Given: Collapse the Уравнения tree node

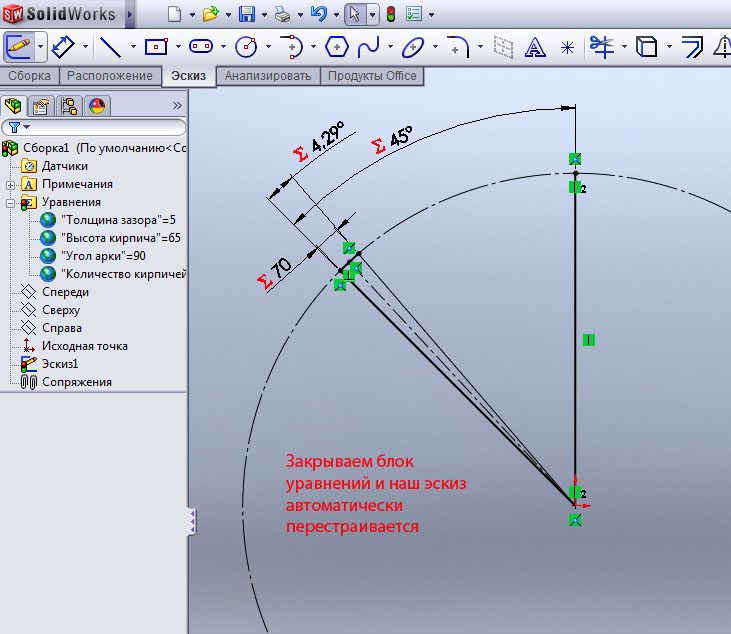Looking at the screenshot, I should tap(10, 202).
